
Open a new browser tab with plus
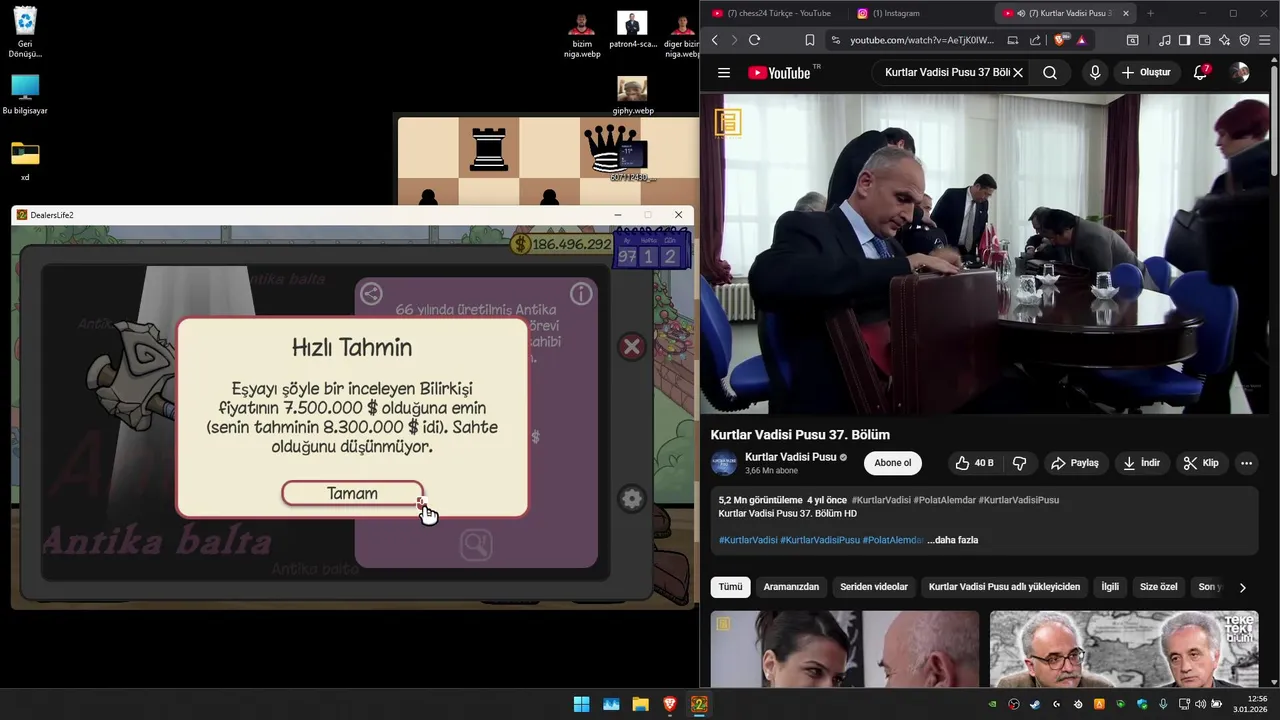[1150, 13]
